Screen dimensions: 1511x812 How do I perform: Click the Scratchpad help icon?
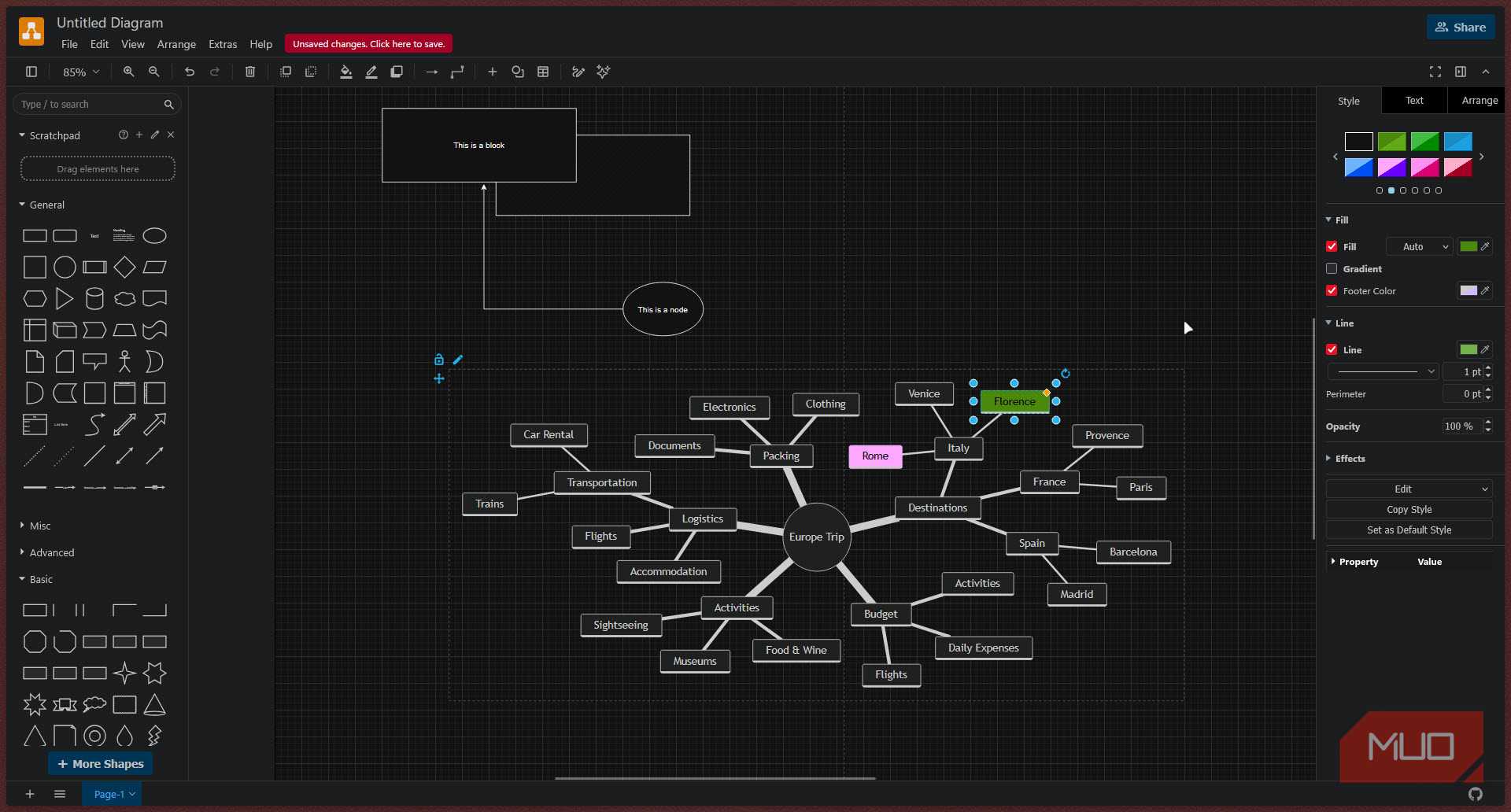124,135
